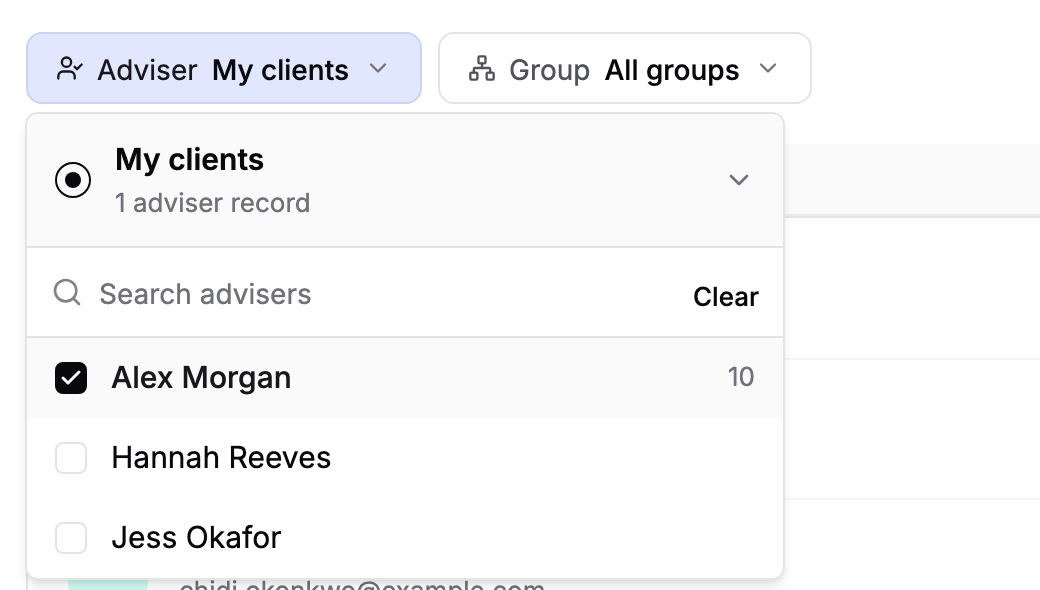Image resolution: width=1040 pixels, height=590 pixels.
Task: Click the search magnifier icon
Action: tap(68, 292)
